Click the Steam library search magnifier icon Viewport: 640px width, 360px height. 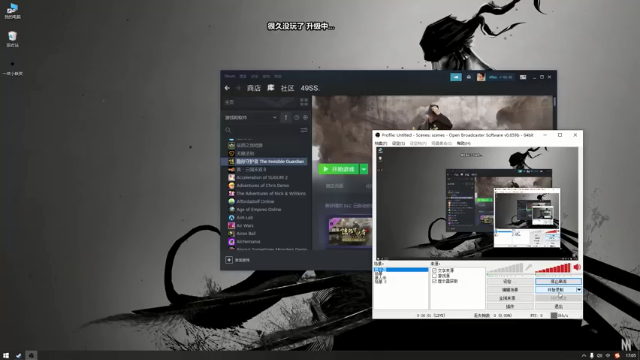pos(228,130)
